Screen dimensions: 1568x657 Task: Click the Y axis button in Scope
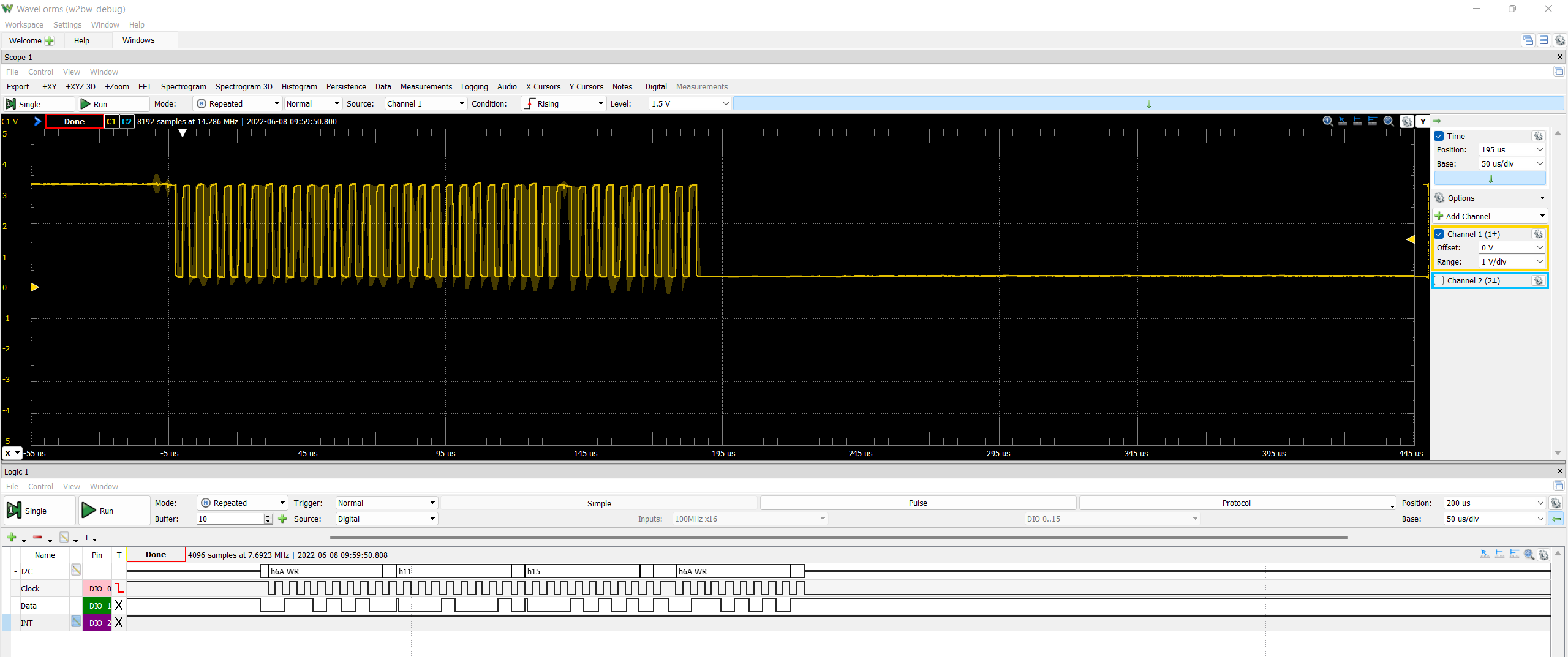[x=1423, y=121]
